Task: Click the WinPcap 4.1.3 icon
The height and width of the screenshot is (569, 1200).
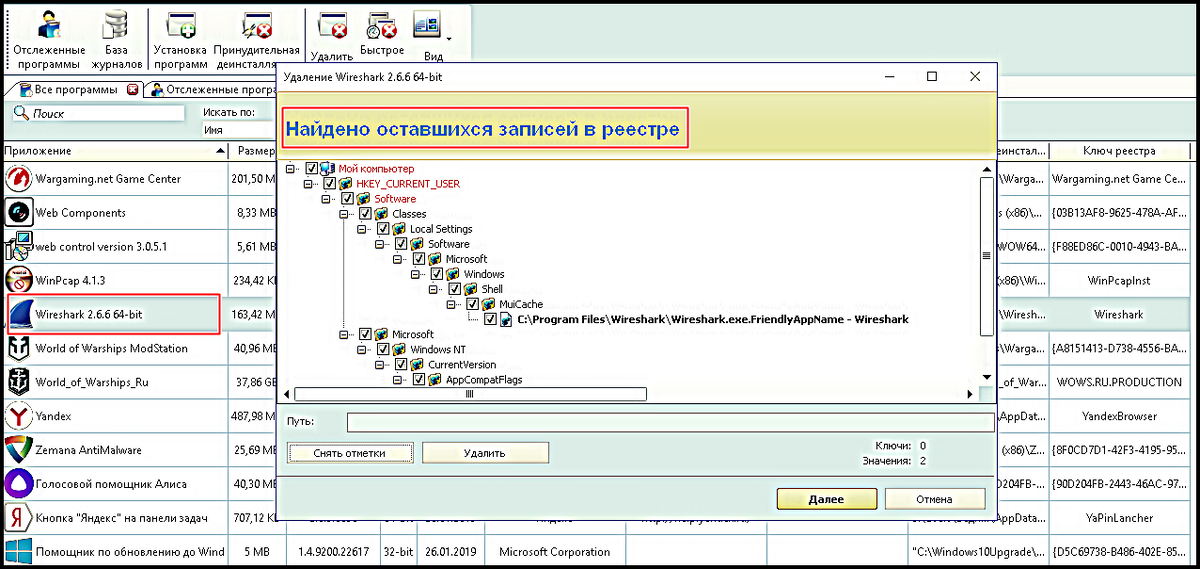Action: coord(18,280)
